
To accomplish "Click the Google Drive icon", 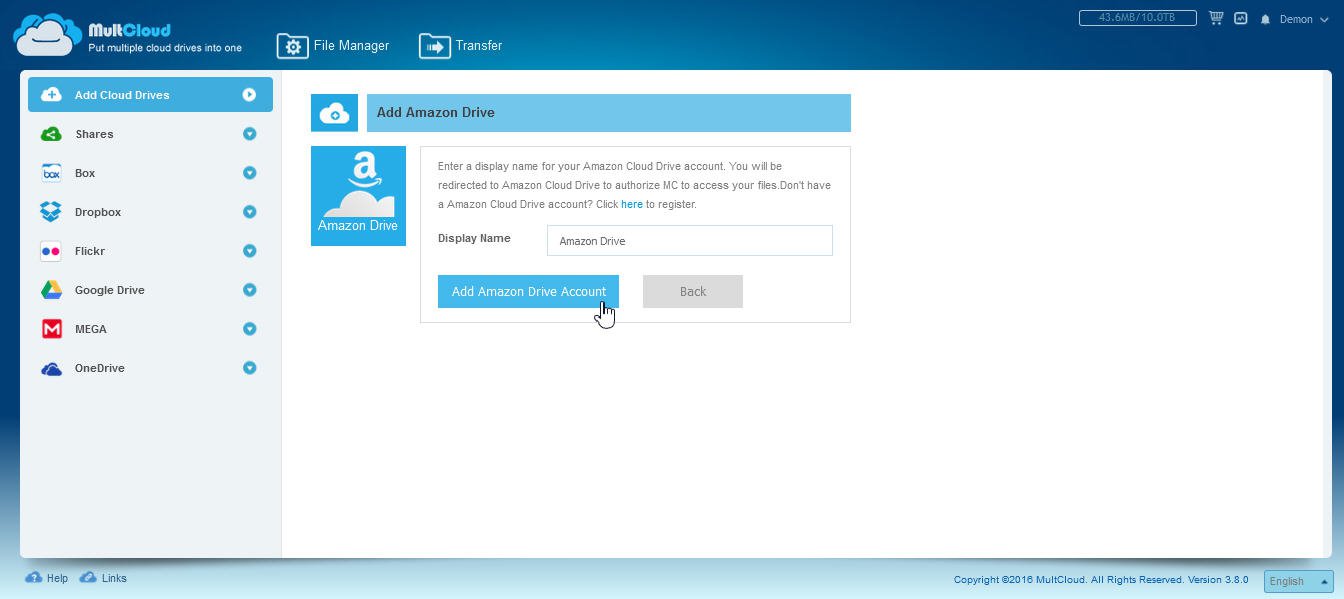I will pos(51,290).
